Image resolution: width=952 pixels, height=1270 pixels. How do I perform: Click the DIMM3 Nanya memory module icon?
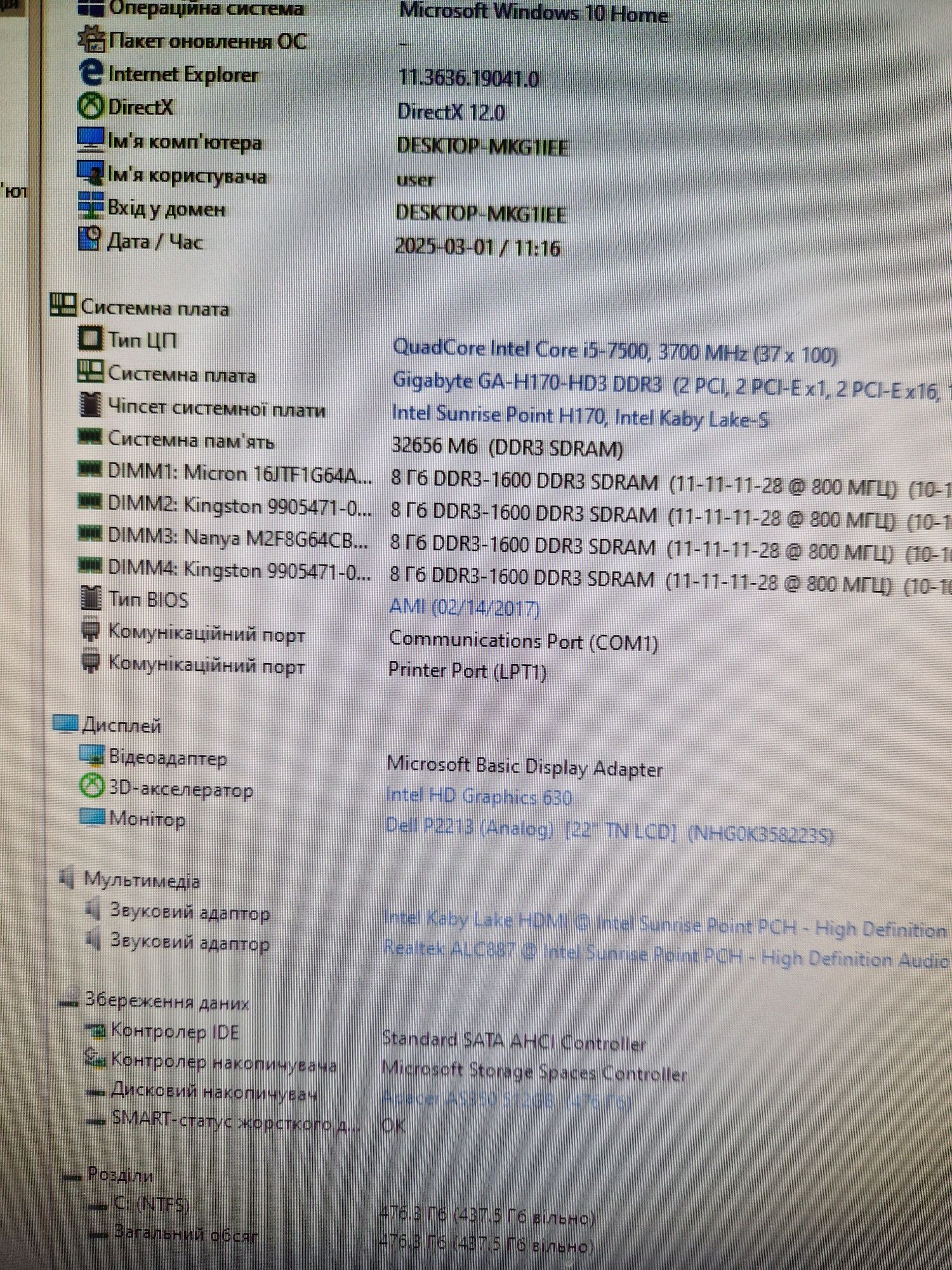[x=89, y=533]
